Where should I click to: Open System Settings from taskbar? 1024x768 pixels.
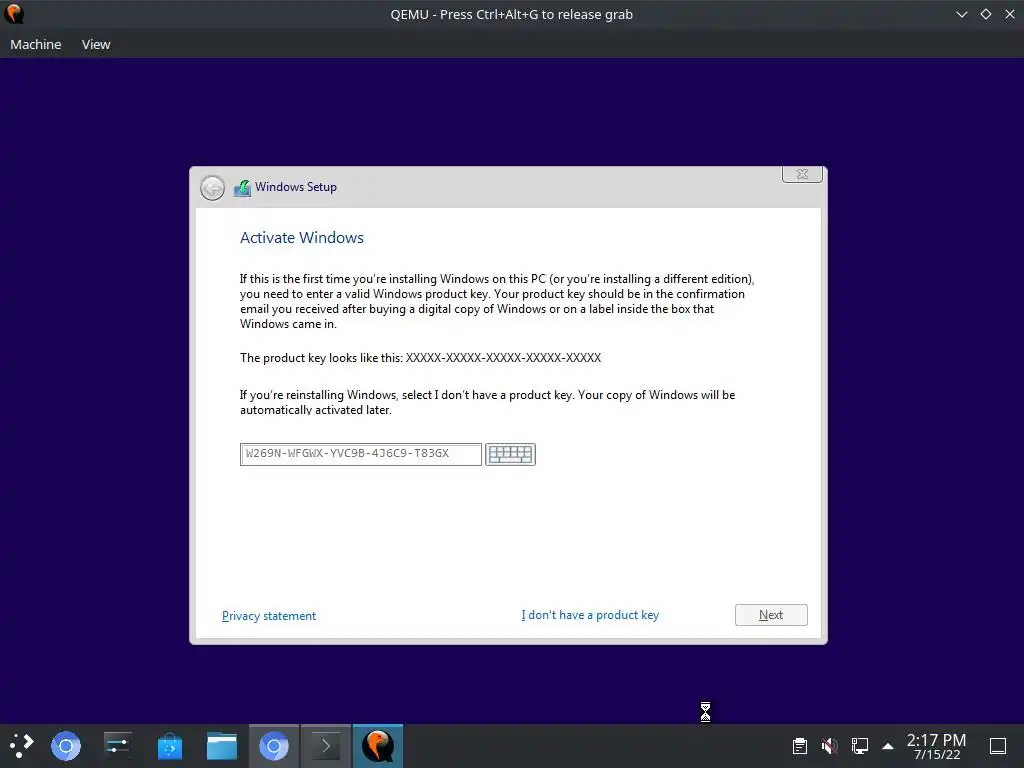[118, 746]
